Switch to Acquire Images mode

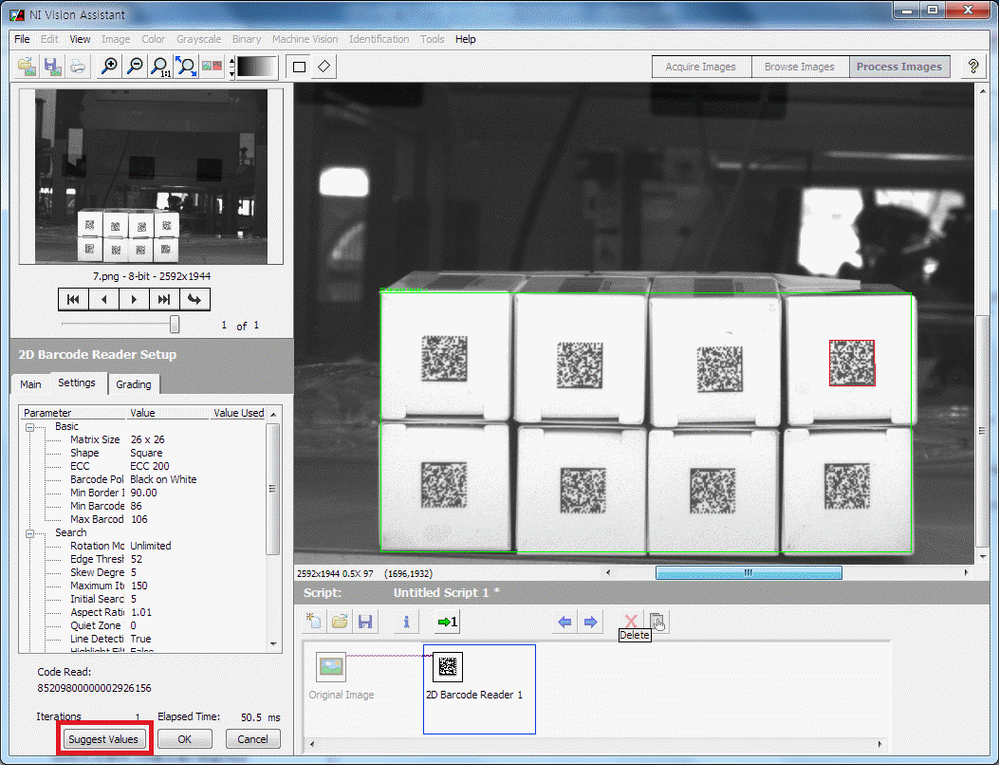(701, 67)
